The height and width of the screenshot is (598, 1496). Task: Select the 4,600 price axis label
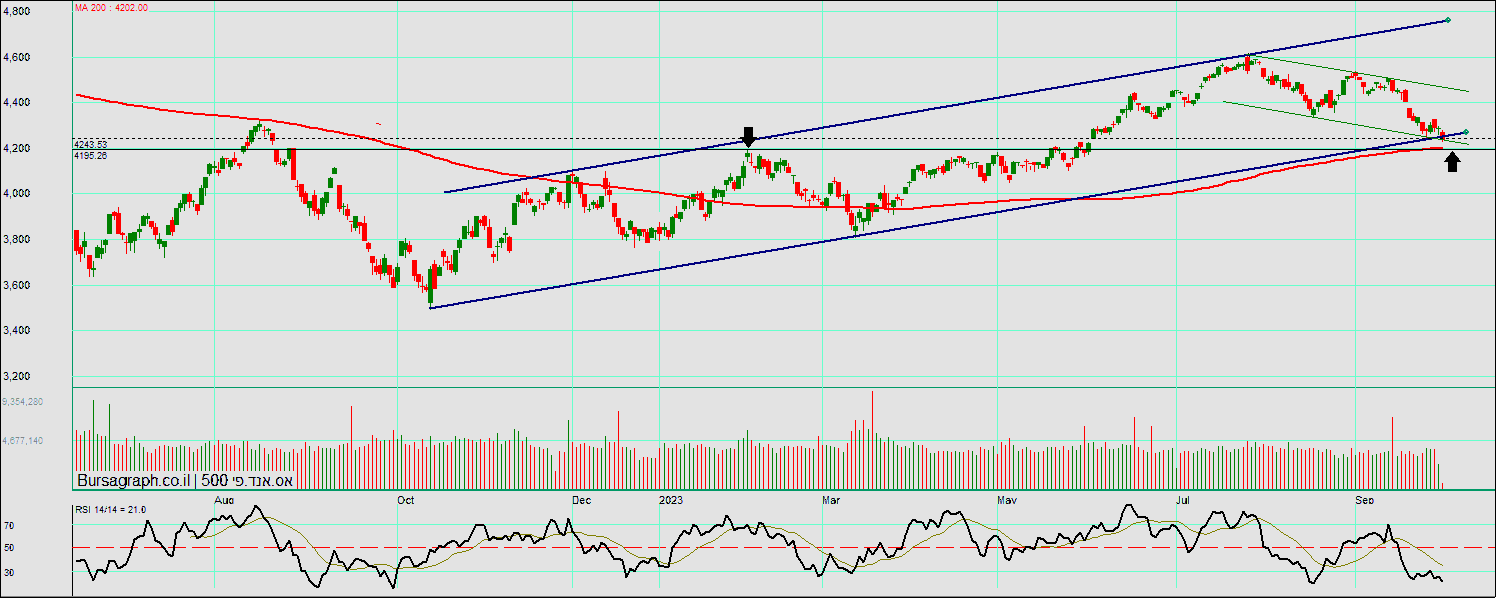tap(16, 57)
